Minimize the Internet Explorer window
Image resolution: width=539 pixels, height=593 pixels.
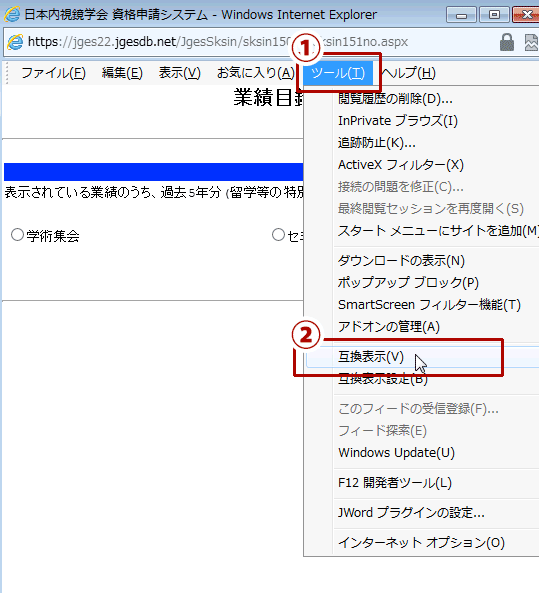pos(461,15)
